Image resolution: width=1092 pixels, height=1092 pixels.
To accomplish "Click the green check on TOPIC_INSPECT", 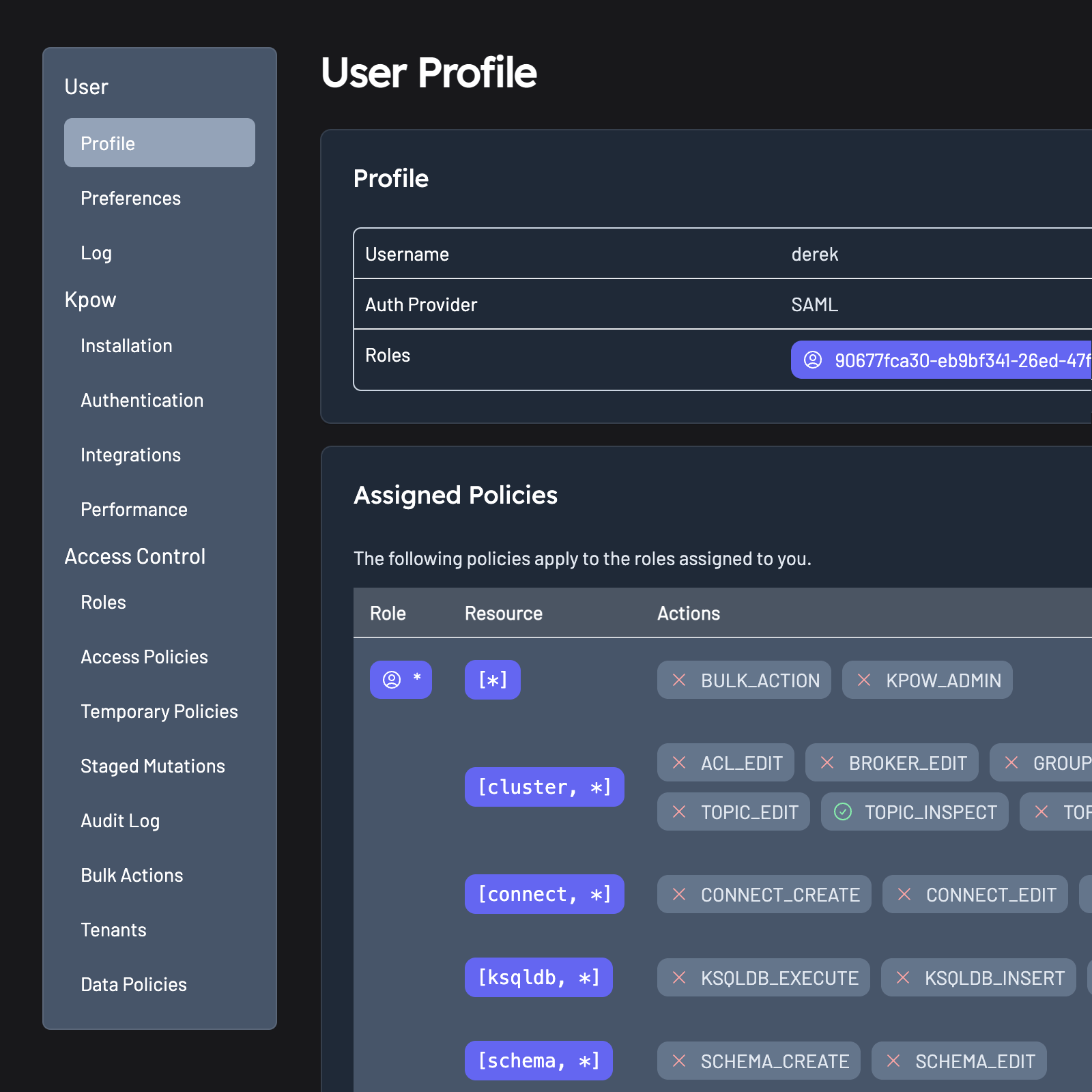I will [843, 811].
